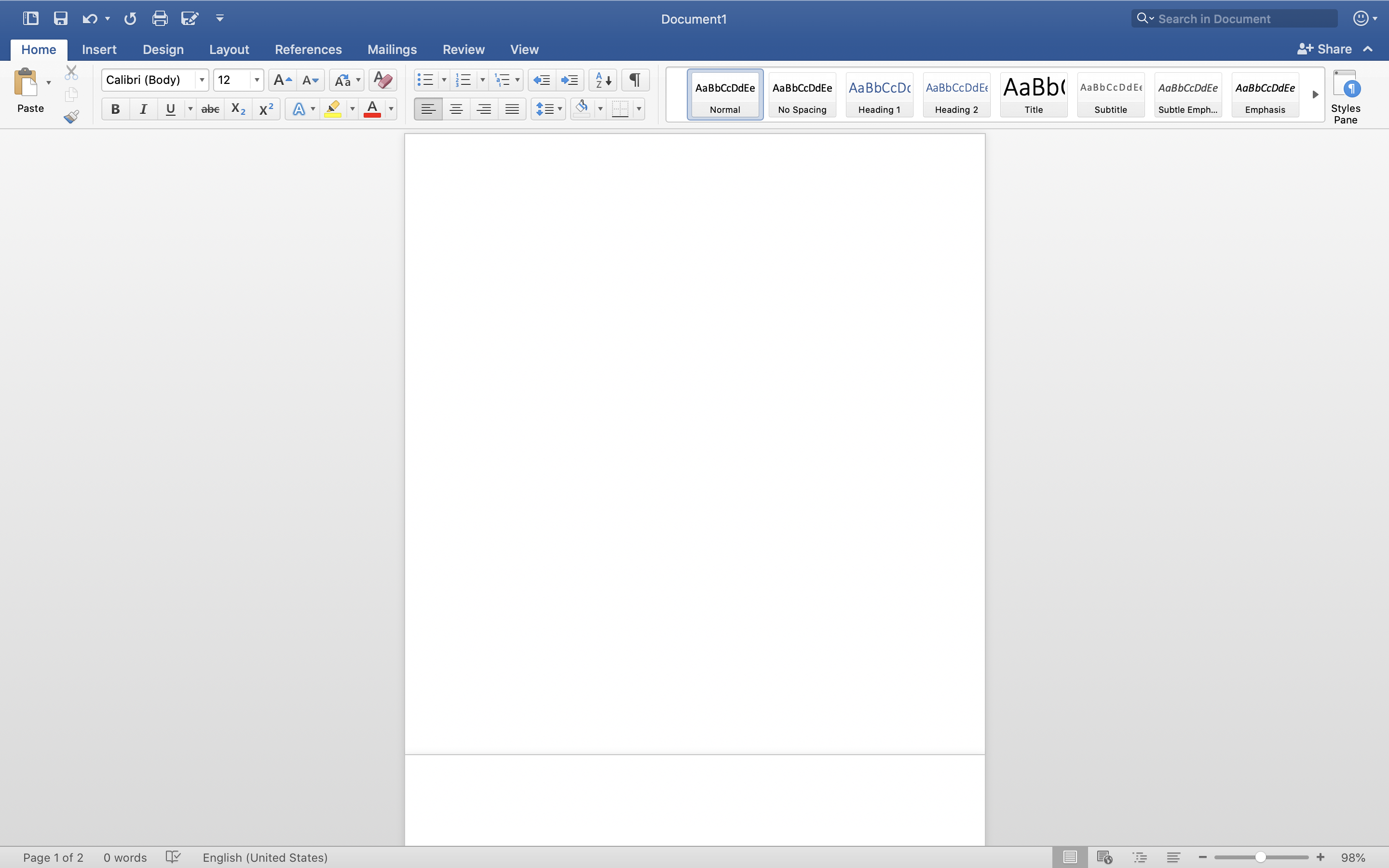Click the feedback smiley face icon
Screen dimensions: 1389x868
pos(1360,18)
